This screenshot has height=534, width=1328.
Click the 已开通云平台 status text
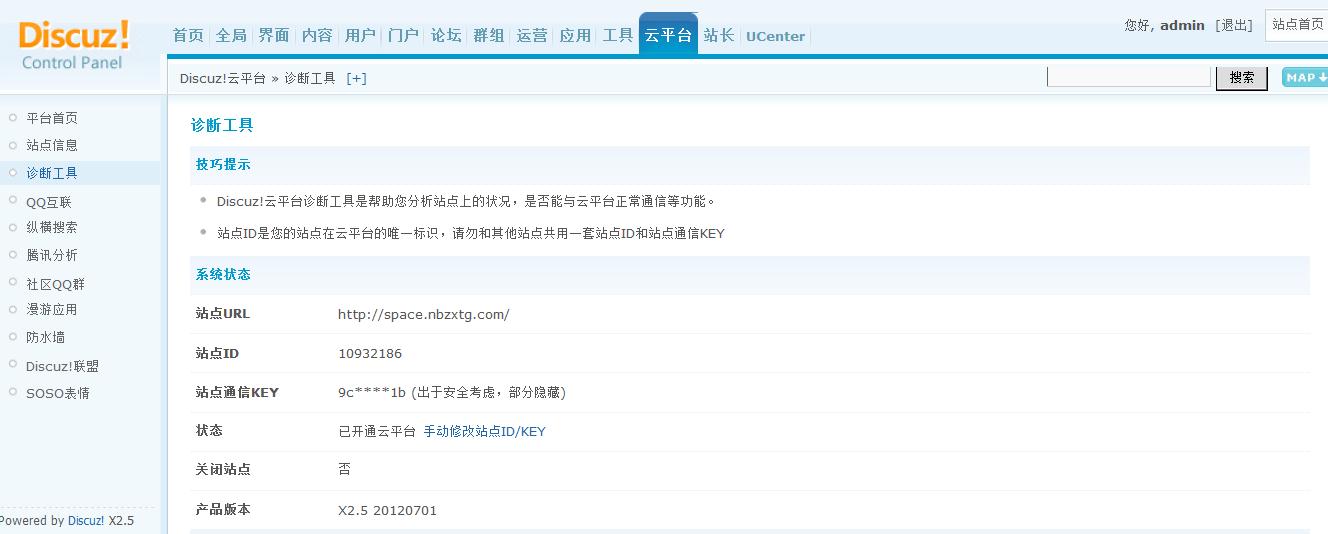377,432
